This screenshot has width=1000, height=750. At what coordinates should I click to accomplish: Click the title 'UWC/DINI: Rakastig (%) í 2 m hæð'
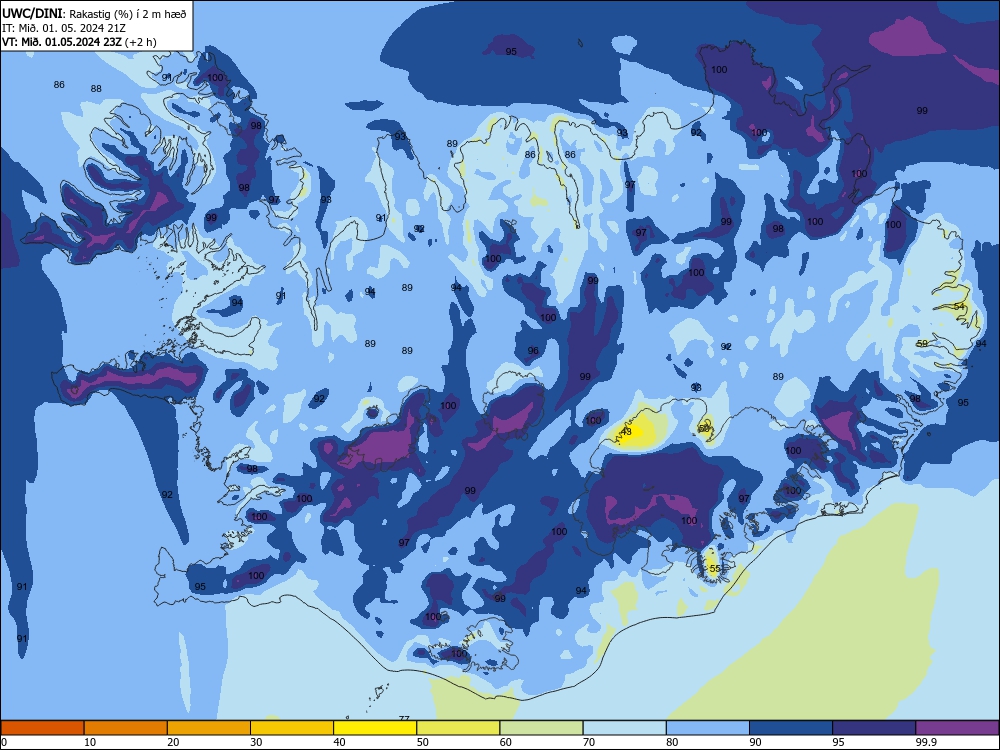tap(94, 14)
